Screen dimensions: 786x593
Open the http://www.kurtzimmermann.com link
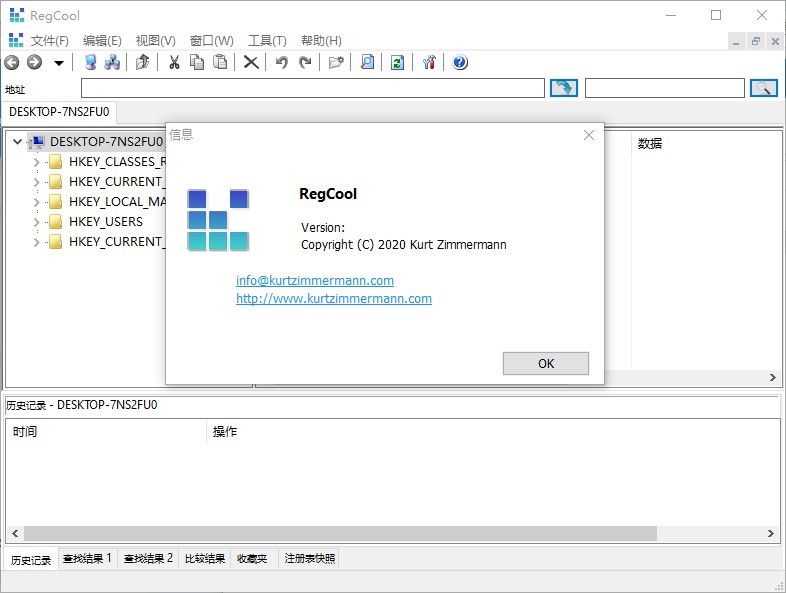[x=334, y=298]
